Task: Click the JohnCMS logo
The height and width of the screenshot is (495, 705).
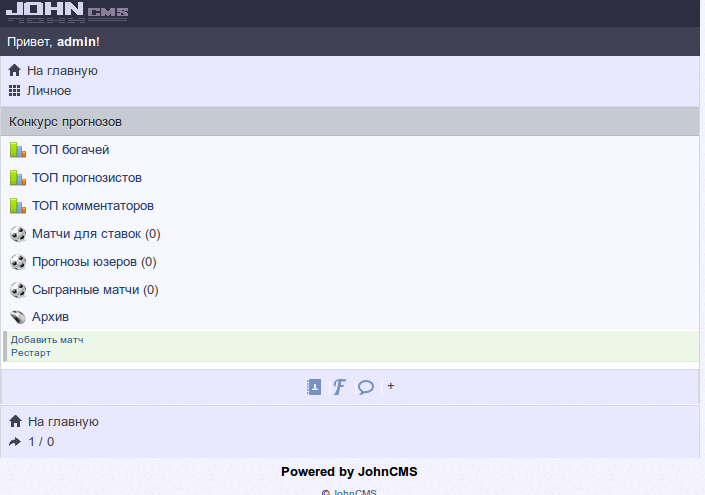Action: 67,12
